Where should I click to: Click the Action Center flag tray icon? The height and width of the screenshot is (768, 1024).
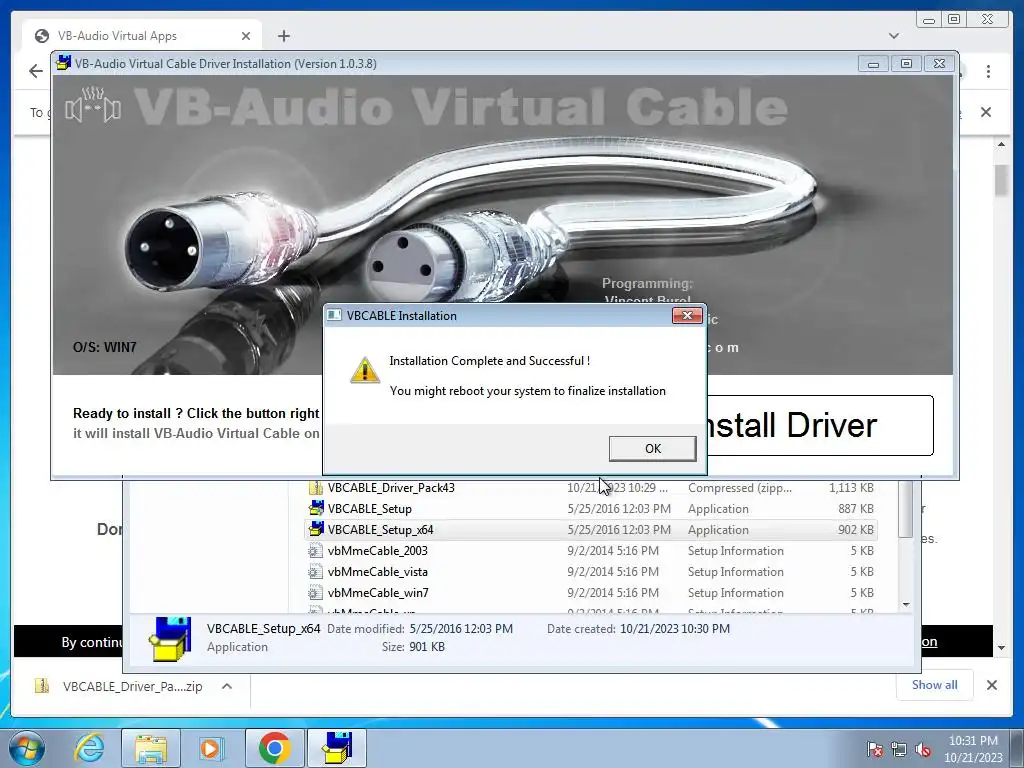(x=874, y=750)
